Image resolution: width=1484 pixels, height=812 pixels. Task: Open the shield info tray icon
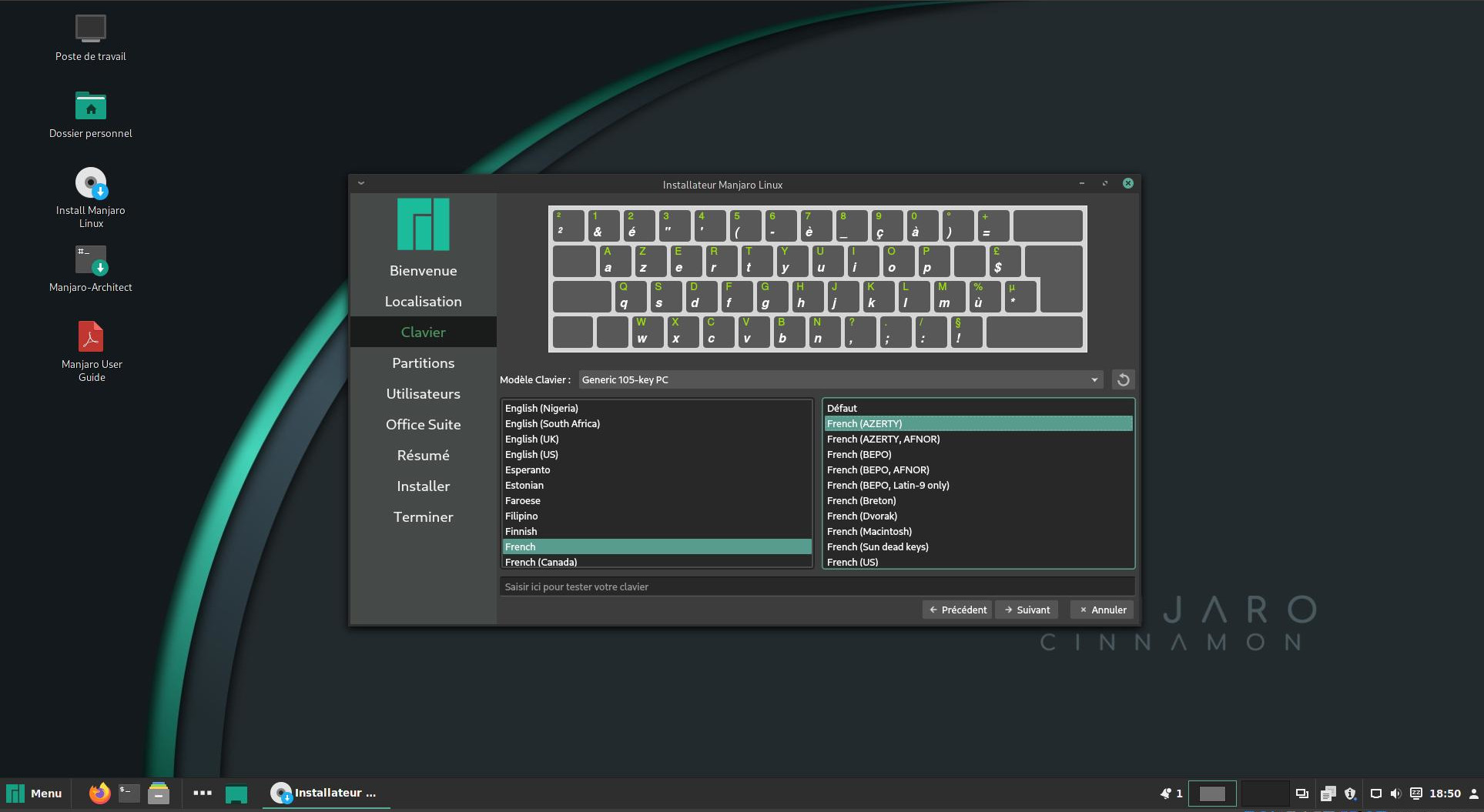point(1350,794)
